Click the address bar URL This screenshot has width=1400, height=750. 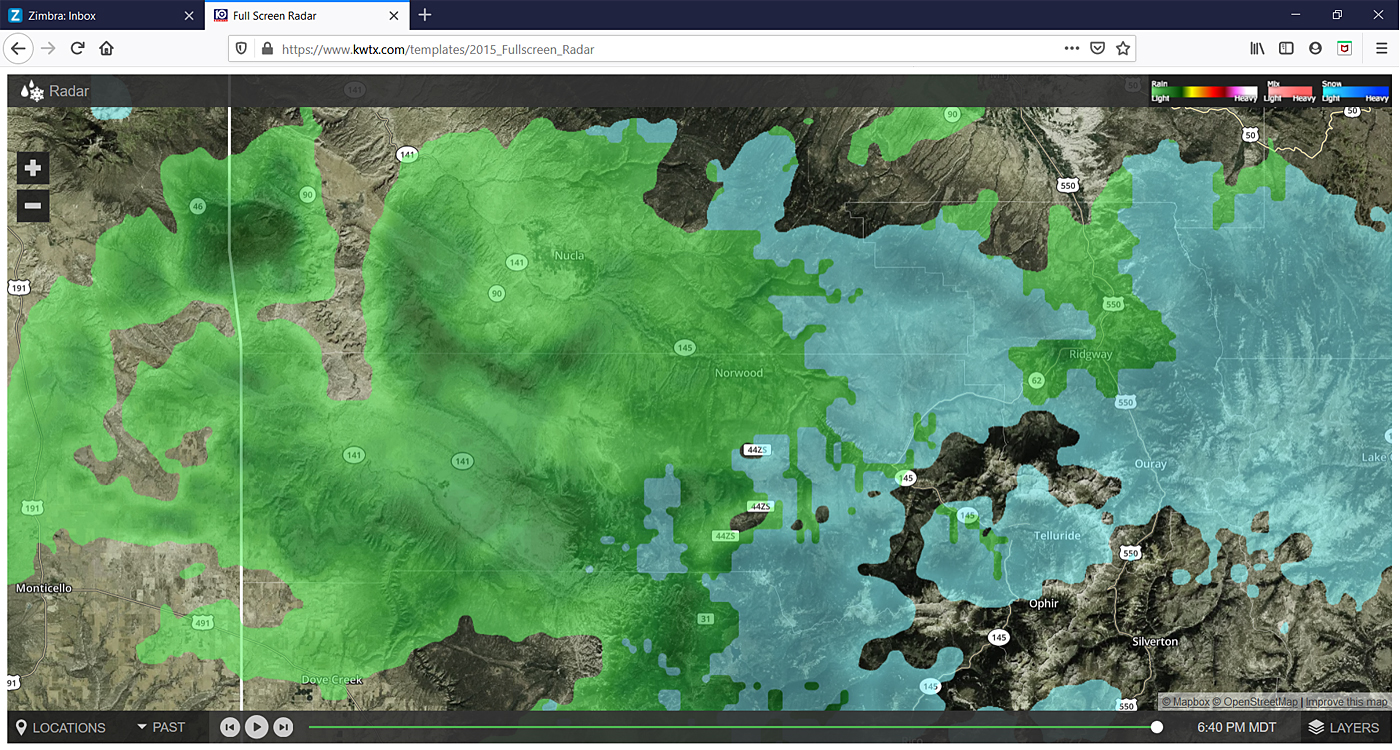coord(600,48)
